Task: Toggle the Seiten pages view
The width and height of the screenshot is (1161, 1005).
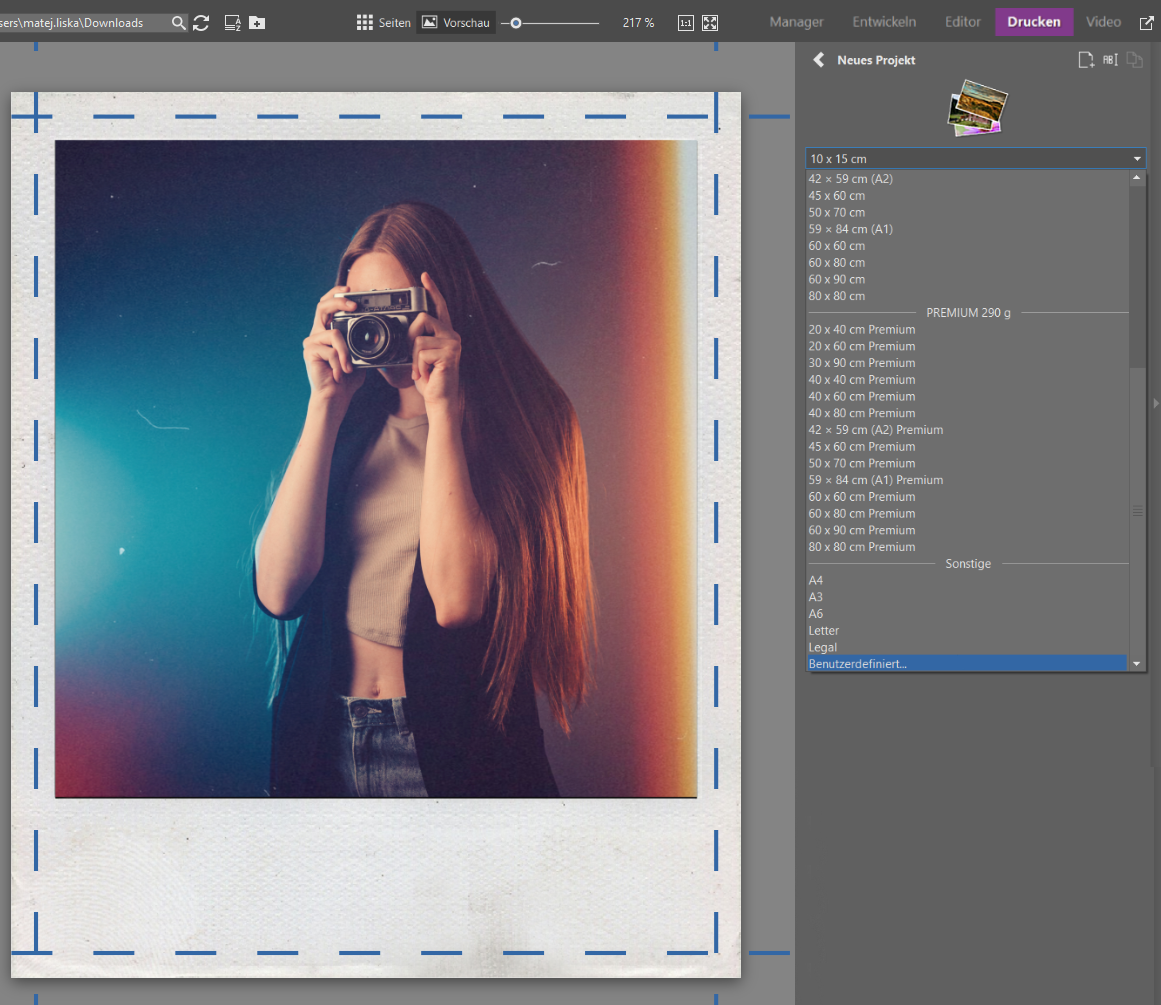Action: [384, 22]
